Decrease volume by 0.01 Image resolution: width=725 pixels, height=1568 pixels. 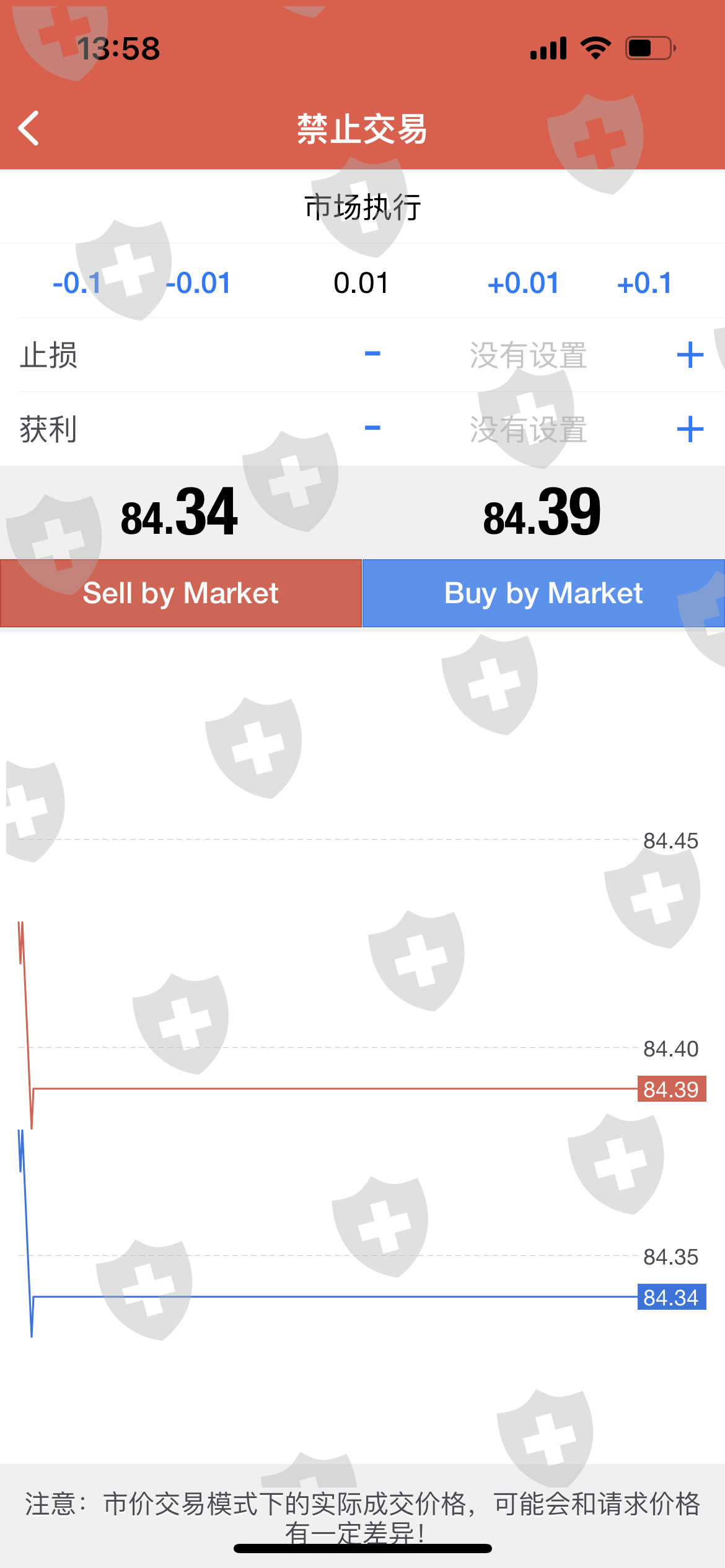pyautogui.click(x=198, y=284)
